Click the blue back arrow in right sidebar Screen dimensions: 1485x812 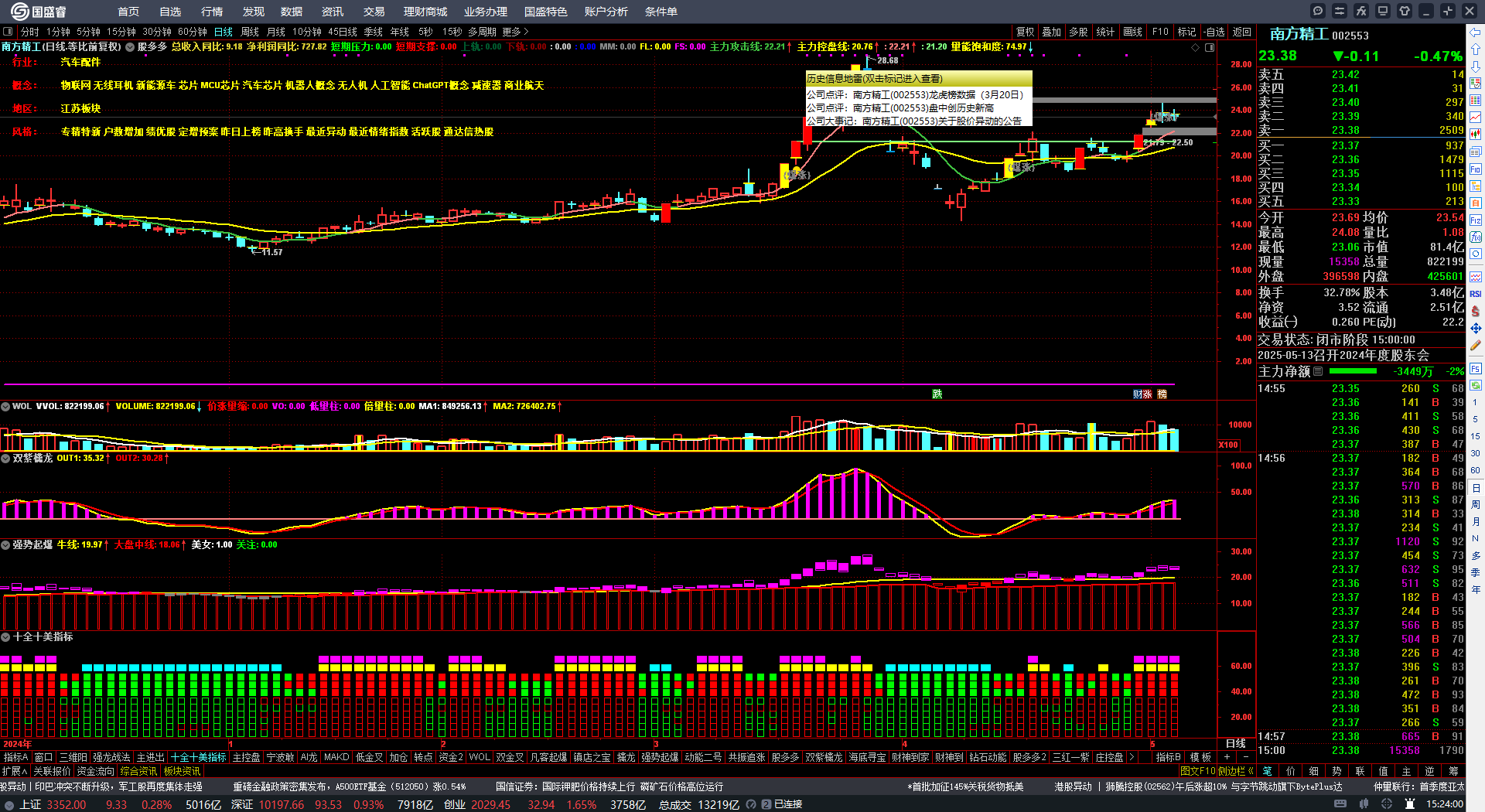tap(1476, 32)
